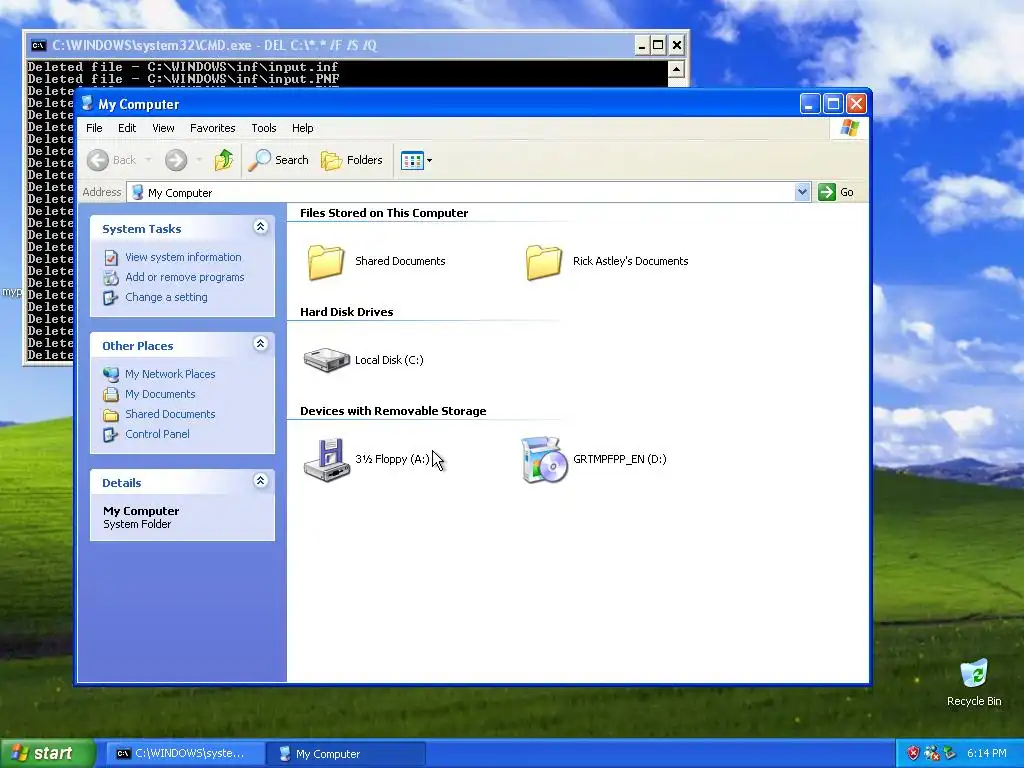Click the Address bar field
Image resolution: width=1024 pixels, height=768 pixels.
click(x=461, y=192)
